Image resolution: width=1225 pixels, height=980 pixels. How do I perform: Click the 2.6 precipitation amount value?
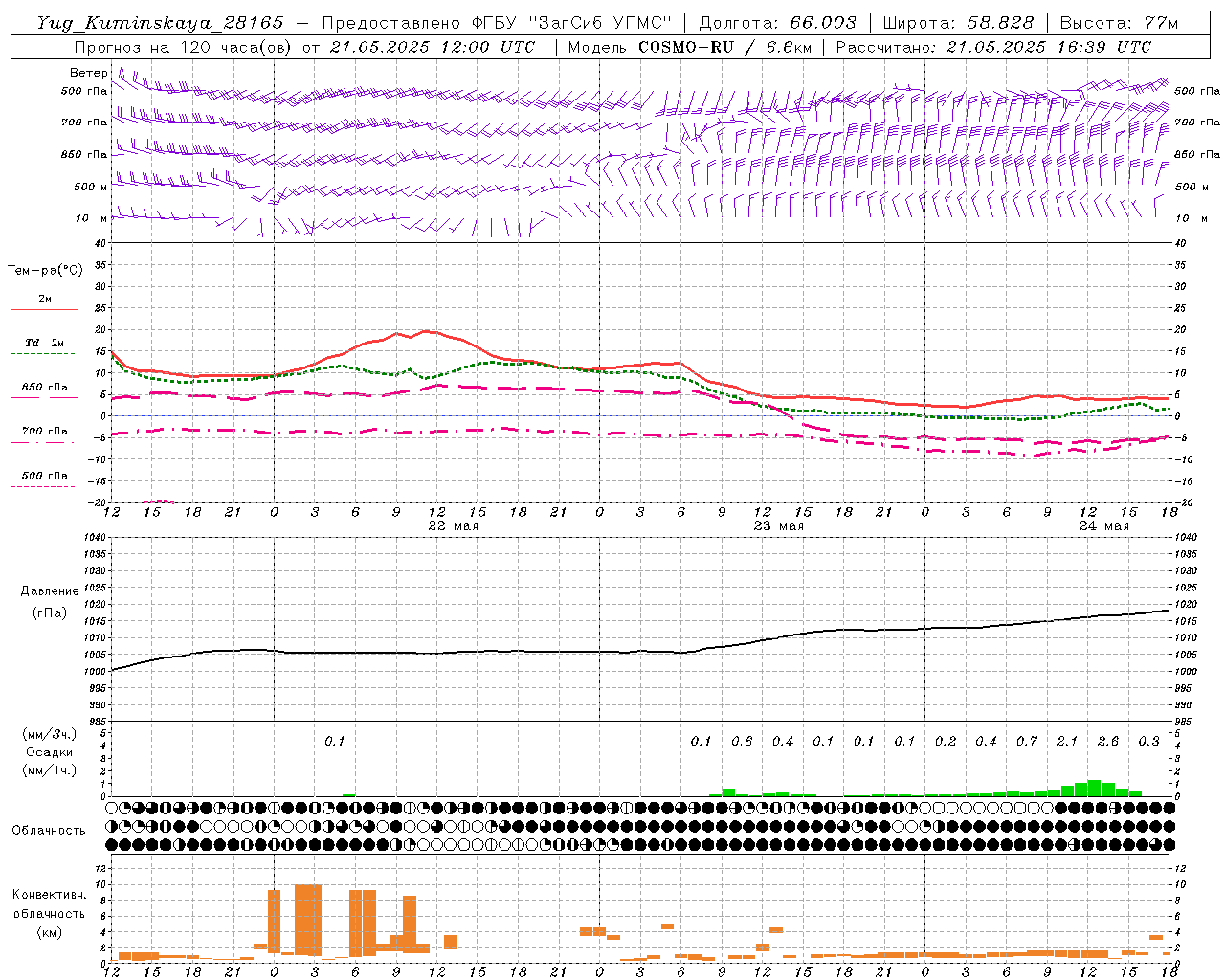click(x=1108, y=741)
